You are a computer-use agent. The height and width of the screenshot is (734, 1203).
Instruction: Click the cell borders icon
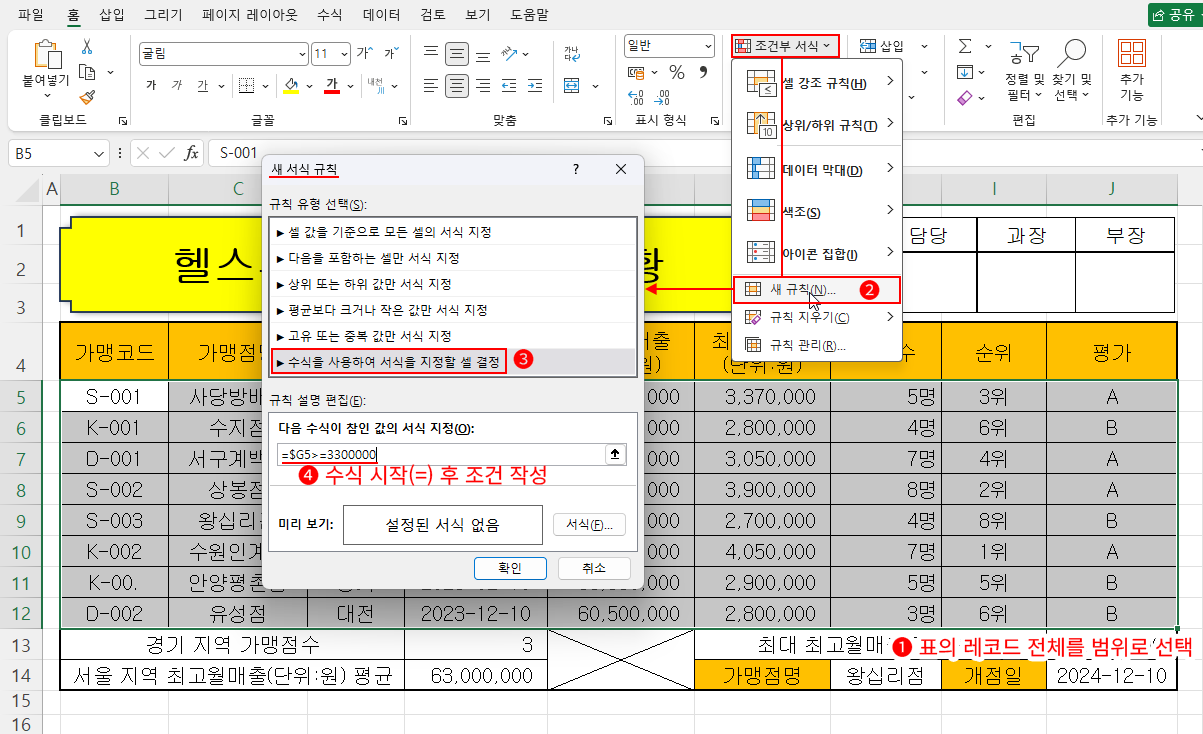(246, 86)
